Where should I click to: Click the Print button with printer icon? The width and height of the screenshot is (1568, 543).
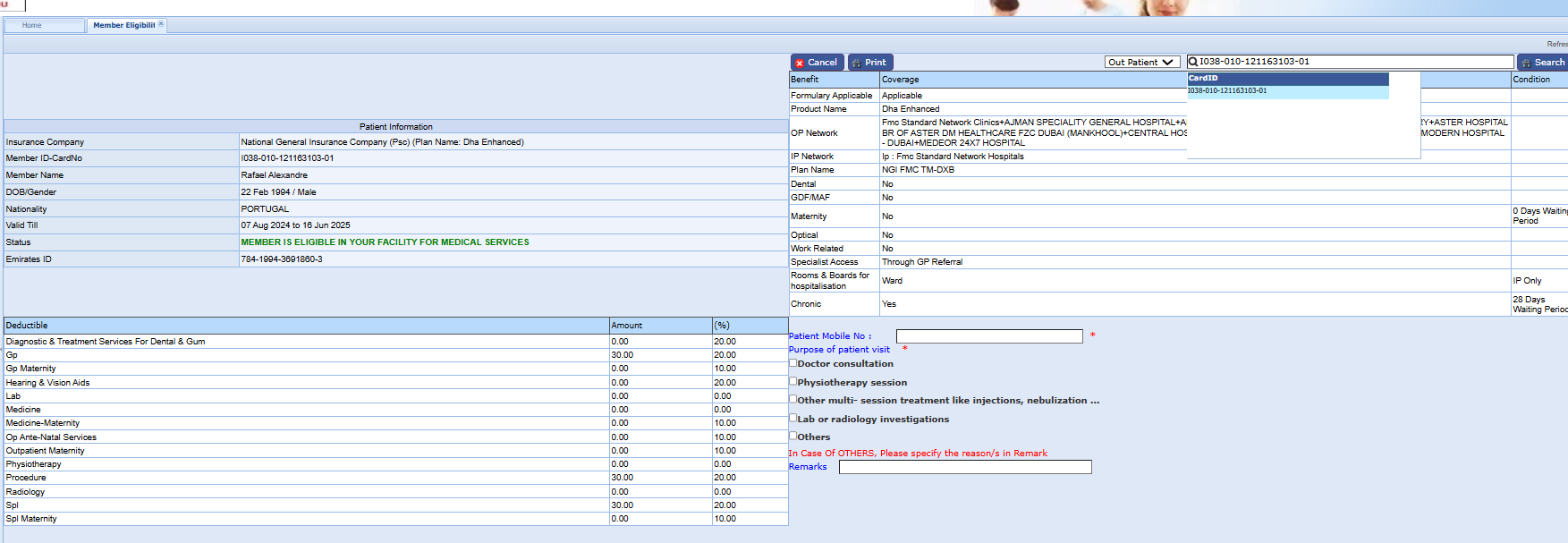point(869,63)
